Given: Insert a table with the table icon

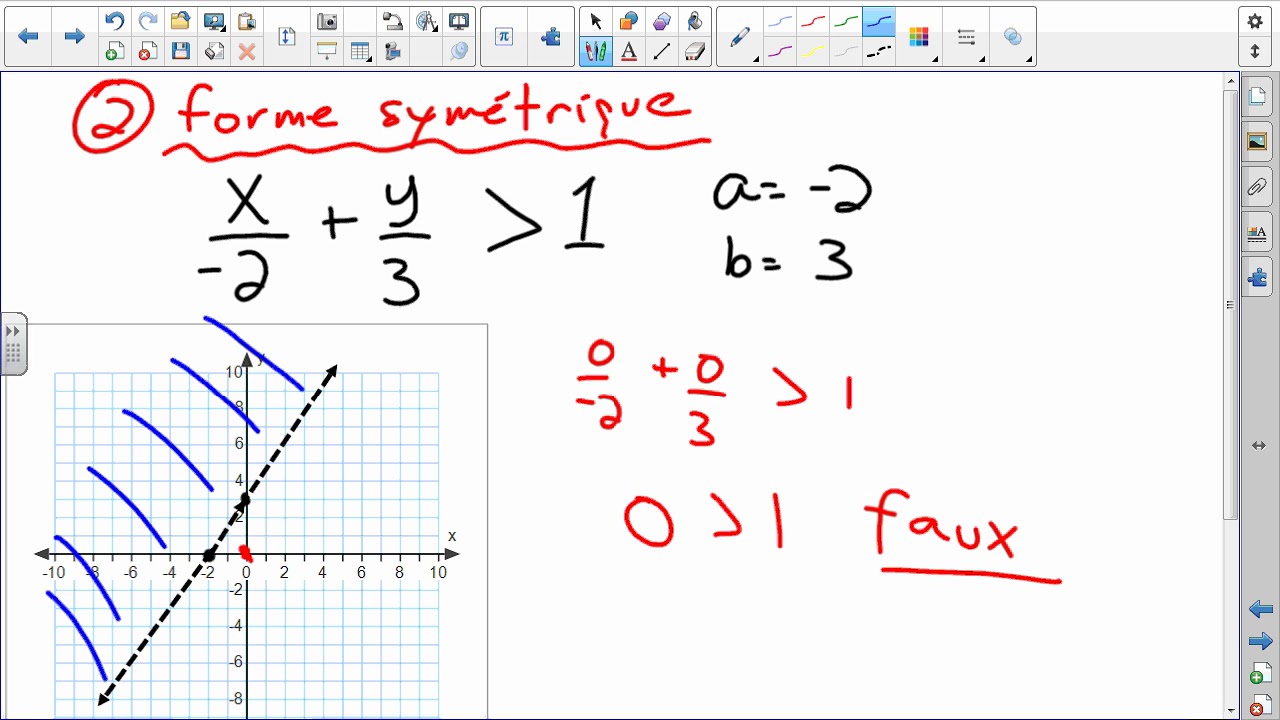Looking at the screenshot, I should pos(361,52).
